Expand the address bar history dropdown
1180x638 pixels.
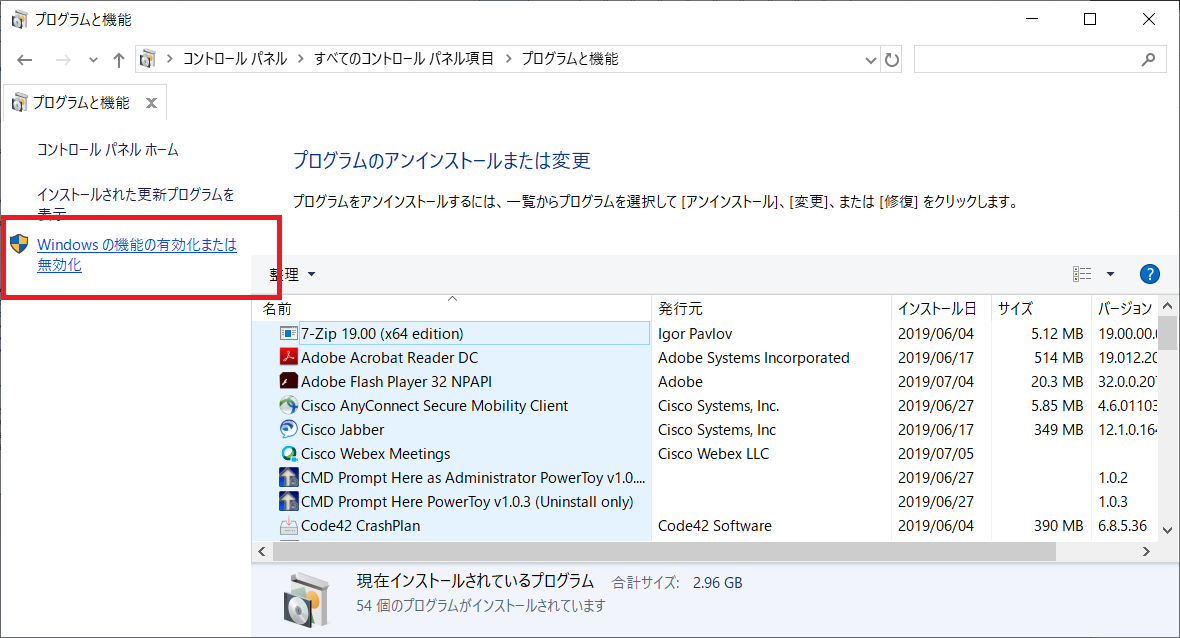pos(871,59)
